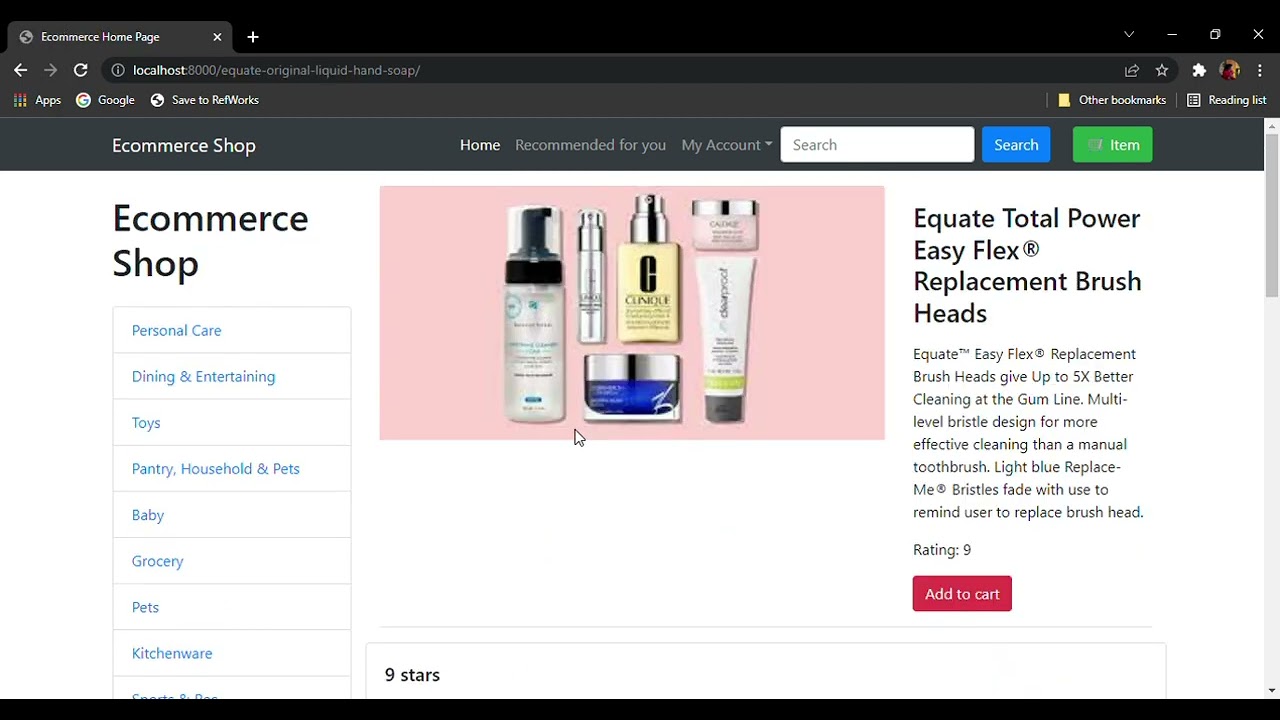1280x720 pixels.
Task: Focus the Search input field
Action: tap(877, 145)
